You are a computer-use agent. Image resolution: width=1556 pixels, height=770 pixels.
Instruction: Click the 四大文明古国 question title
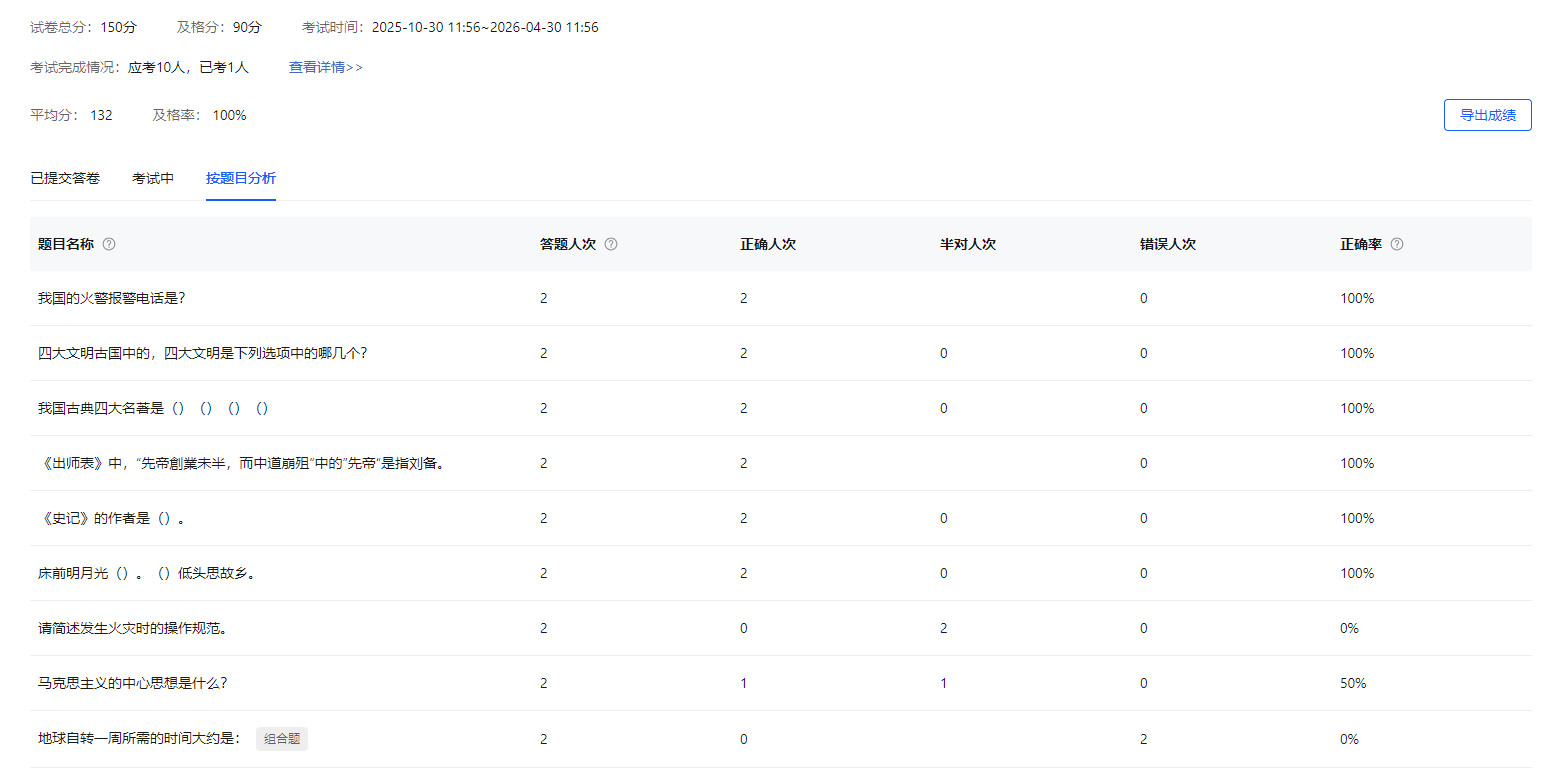coord(202,353)
